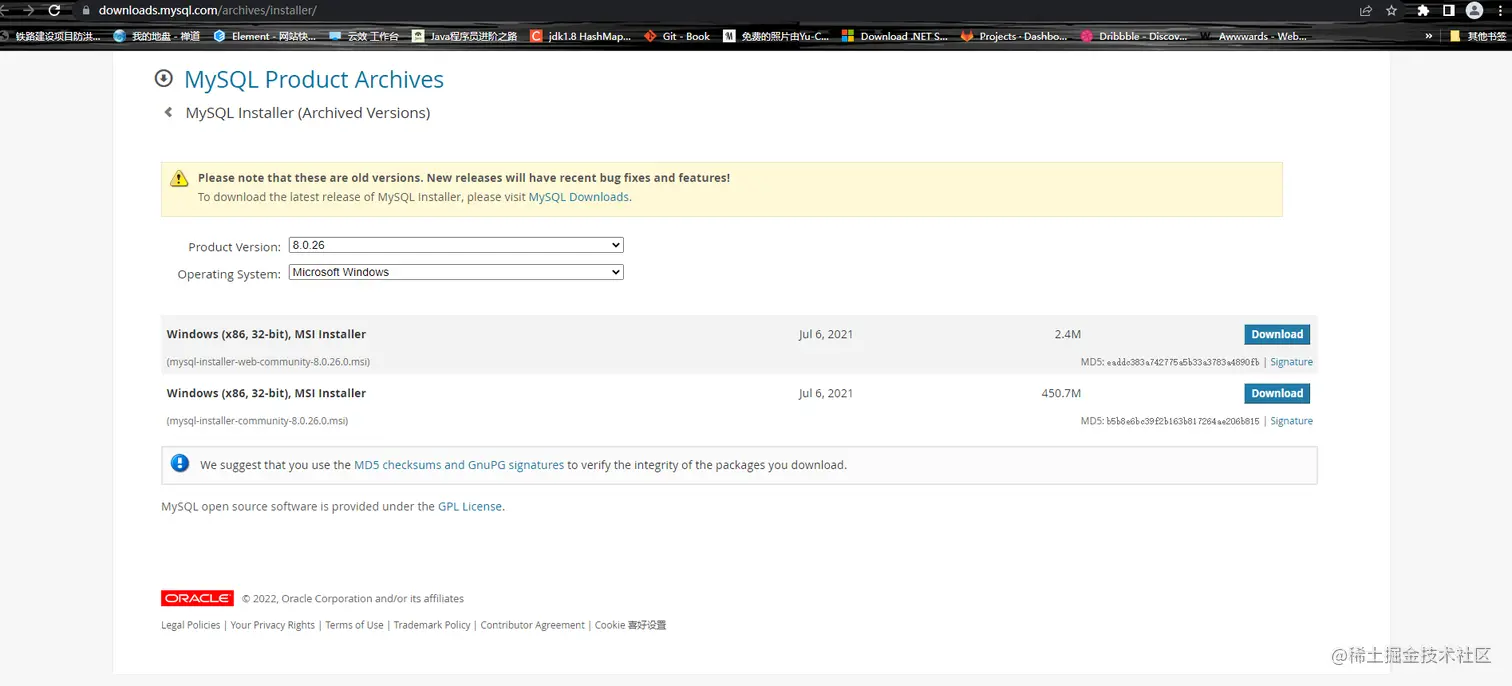Open the Projects - Dashboard GitLab bookmark
The width and height of the screenshot is (1512, 686).
click(1014, 36)
